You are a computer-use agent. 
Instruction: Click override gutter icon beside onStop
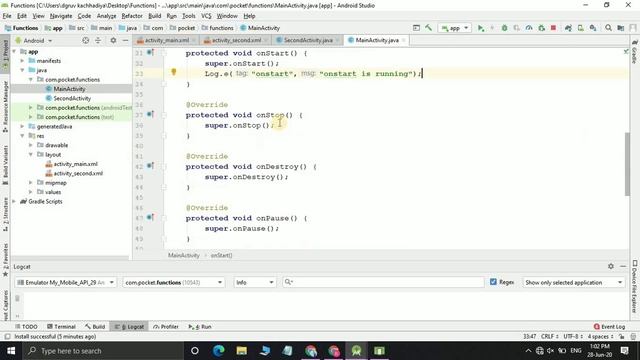[150, 114]
